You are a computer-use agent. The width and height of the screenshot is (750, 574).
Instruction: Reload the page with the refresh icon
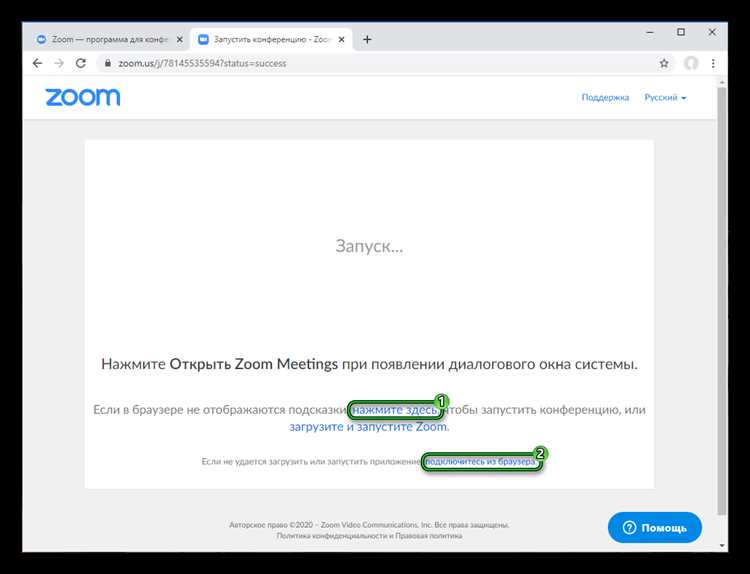[x=81, y=63]
